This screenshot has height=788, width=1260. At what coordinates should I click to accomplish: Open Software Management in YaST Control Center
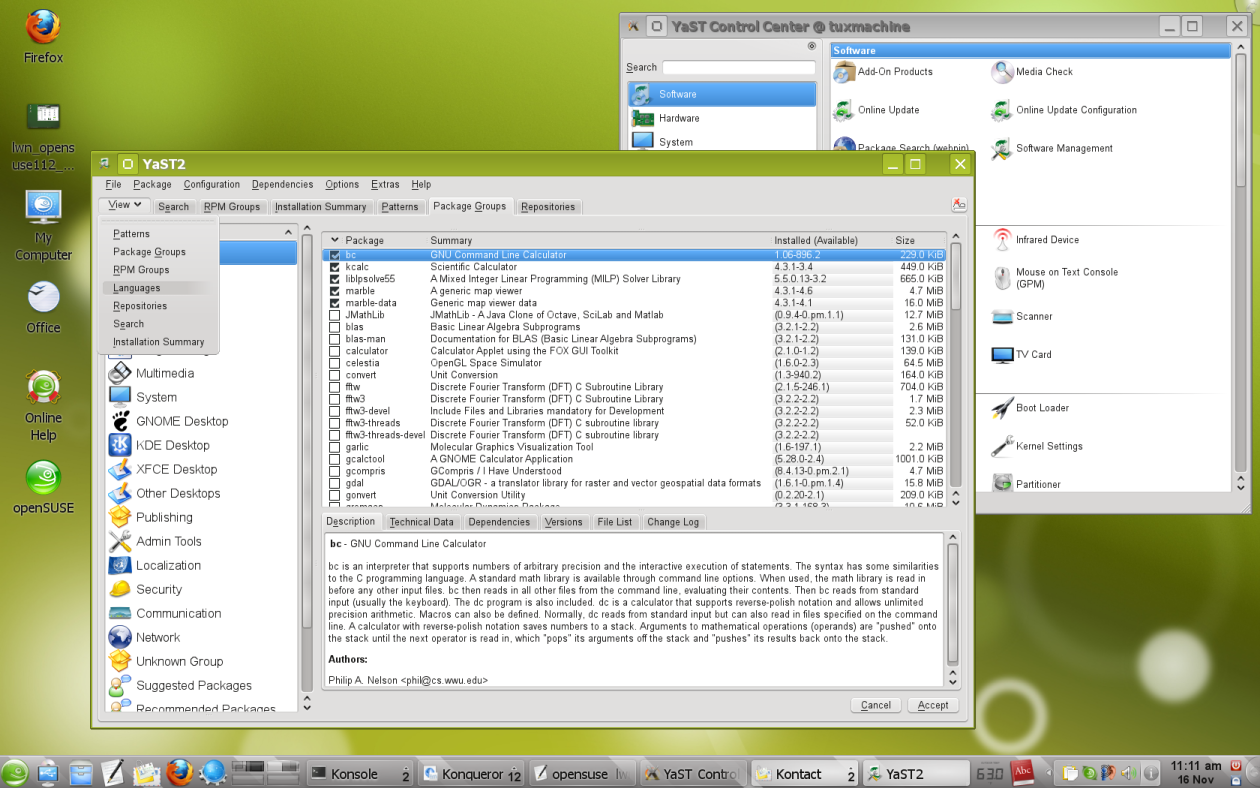[x=1002, y=149]
